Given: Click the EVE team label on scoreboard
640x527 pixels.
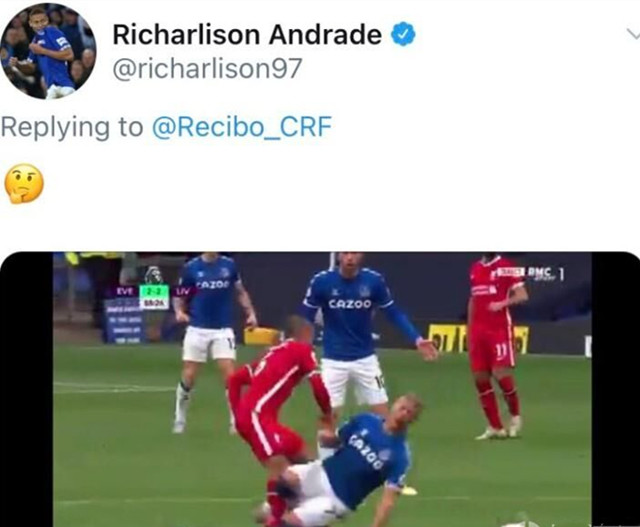Looking at the screenshot, I should coord(125,291).
